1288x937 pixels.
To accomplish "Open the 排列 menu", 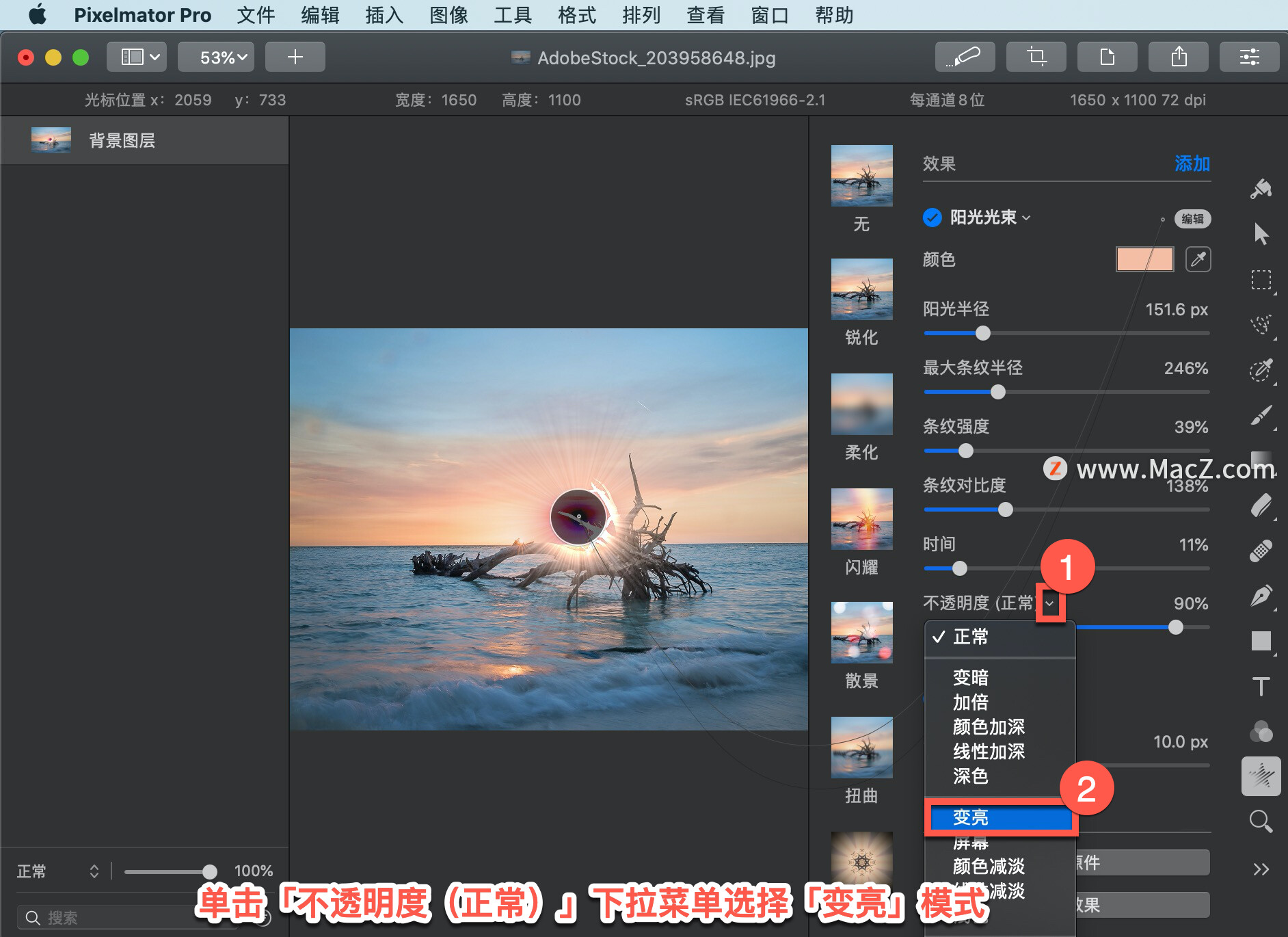I will [x=641, y=14].
